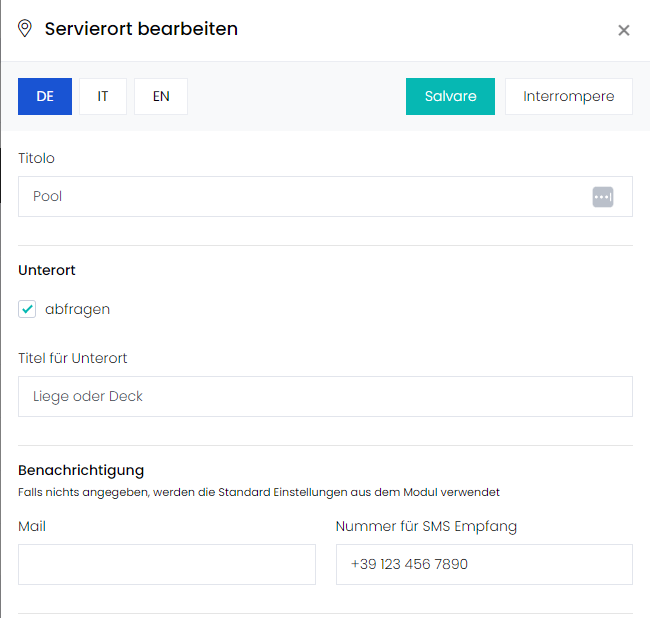Click the autofill dots icon in Titolo field
Viewport: 650px width, 618px height.
(602, 196)
